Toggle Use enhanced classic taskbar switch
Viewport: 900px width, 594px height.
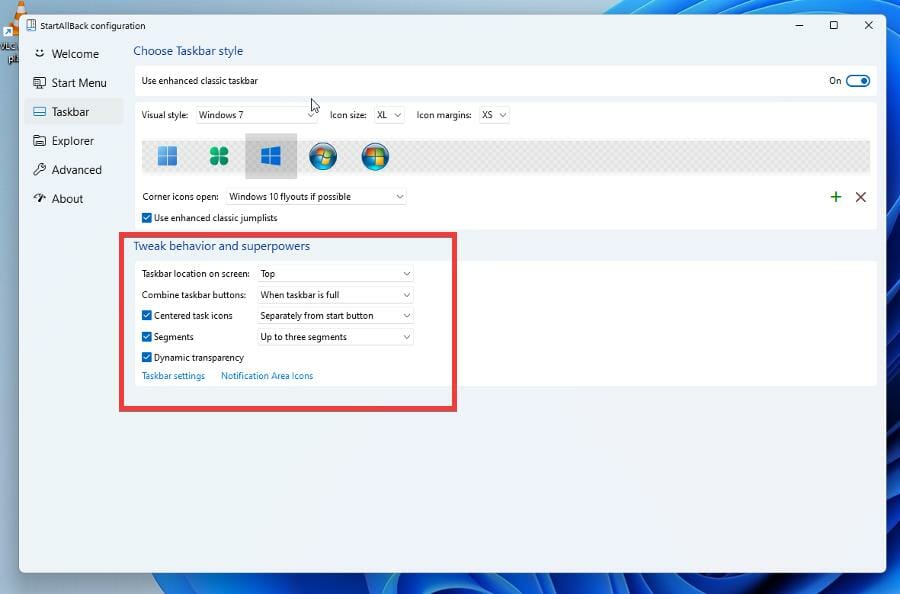[x=858, y=81]
